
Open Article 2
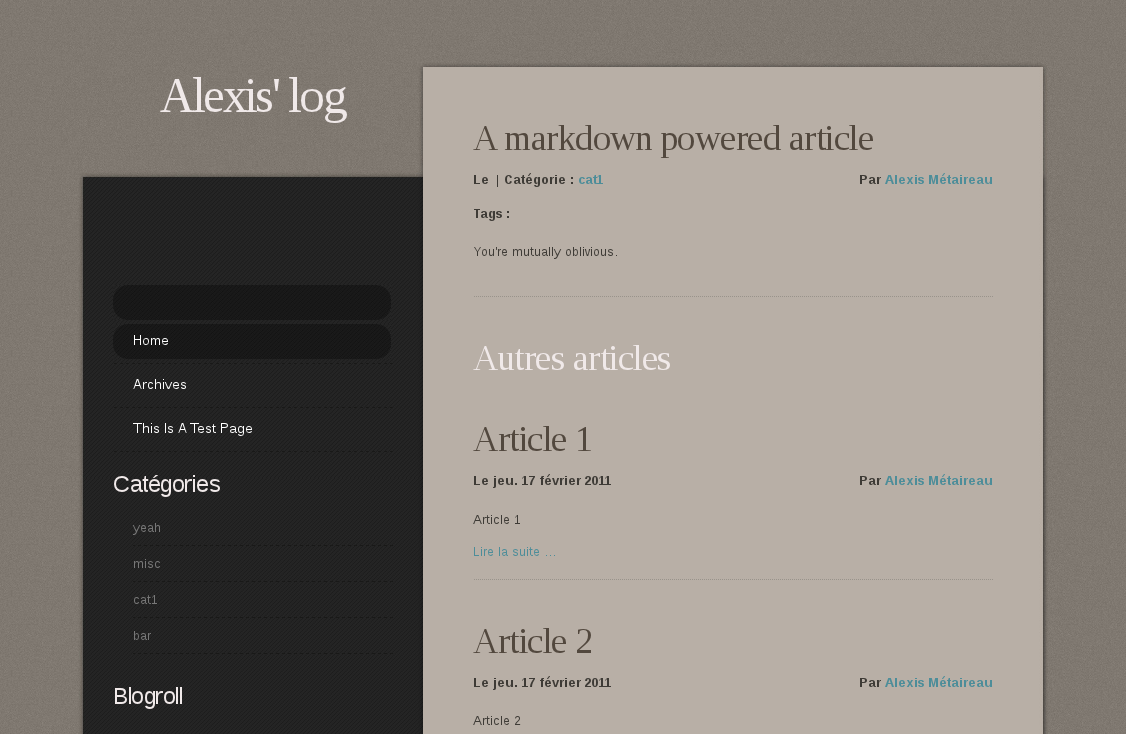click(x=533, y=641)
